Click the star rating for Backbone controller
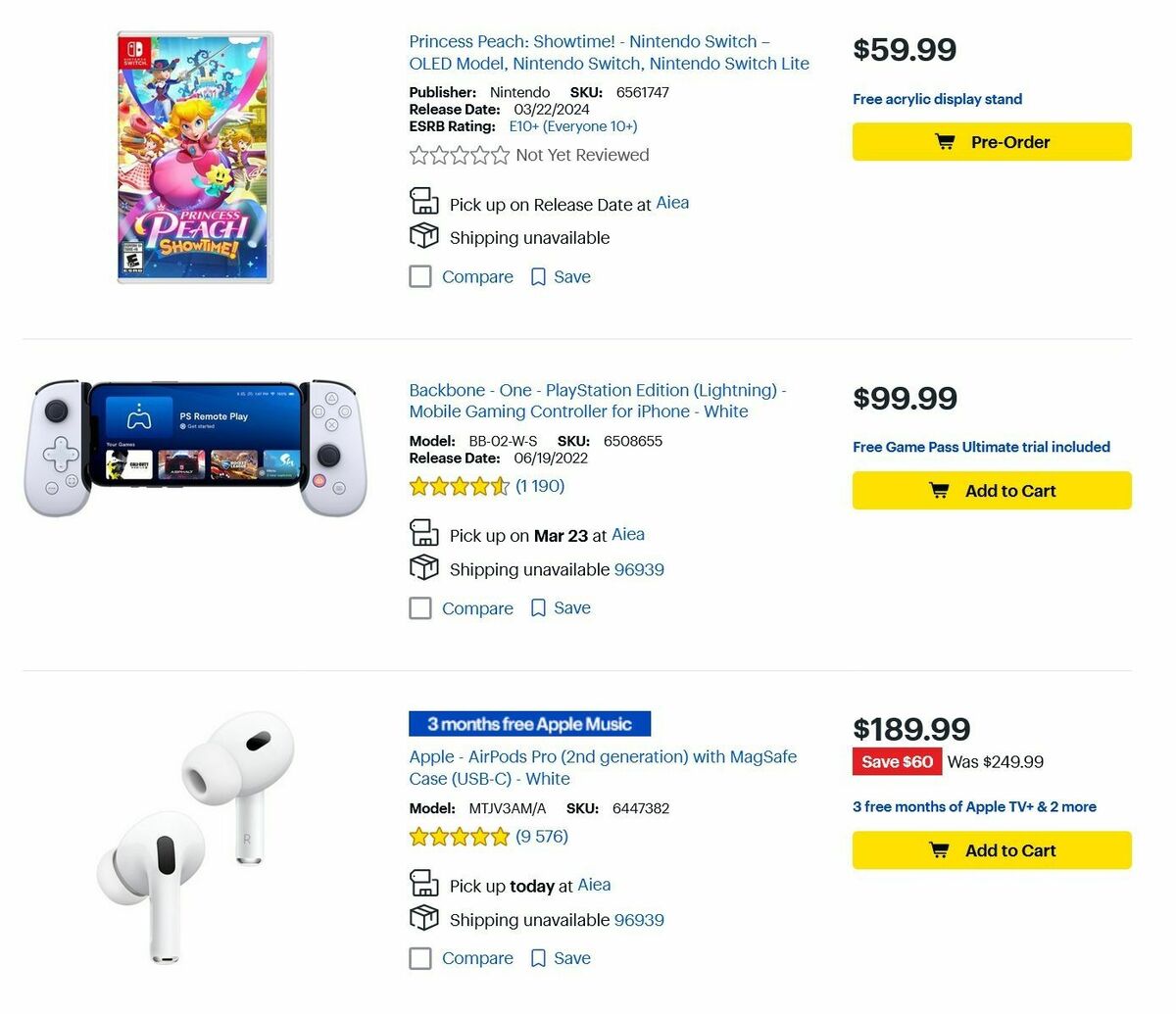This screenshot has width=1176, height=1014. click(x=459, y=485)
